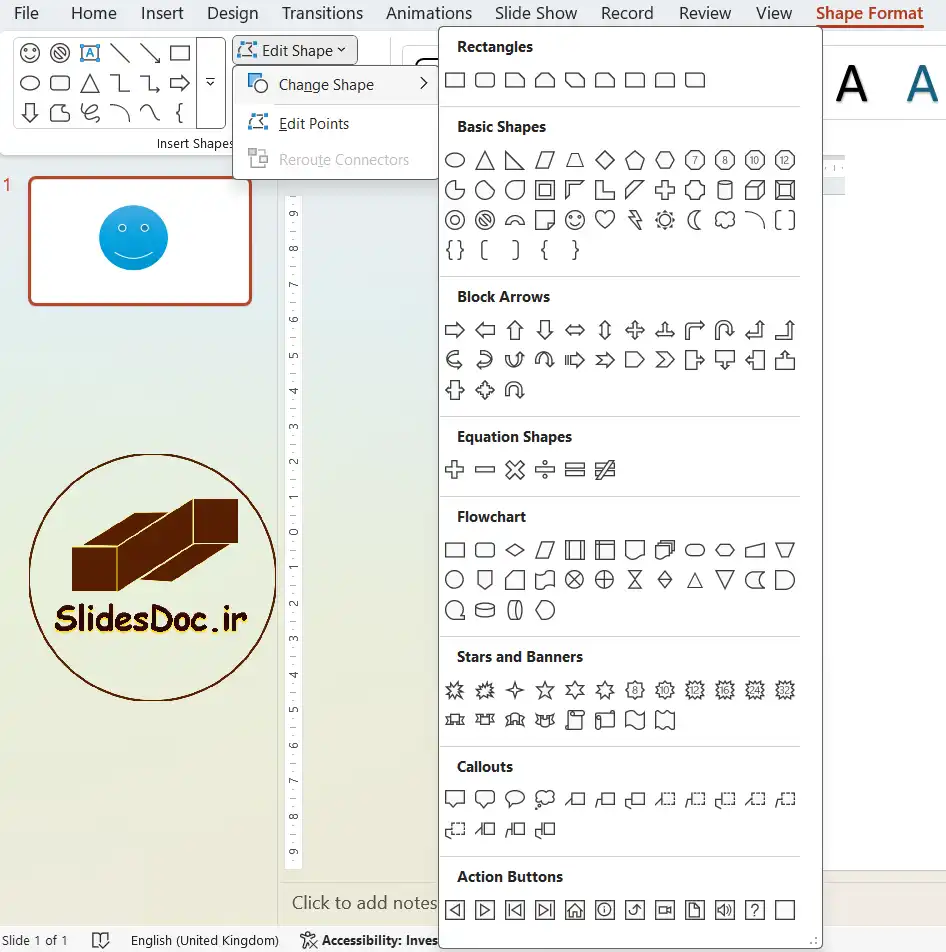Expand the Change Shape submenu arrow
Image resolution: width=946 pixels, height=952 pixels.
(423, 85)
